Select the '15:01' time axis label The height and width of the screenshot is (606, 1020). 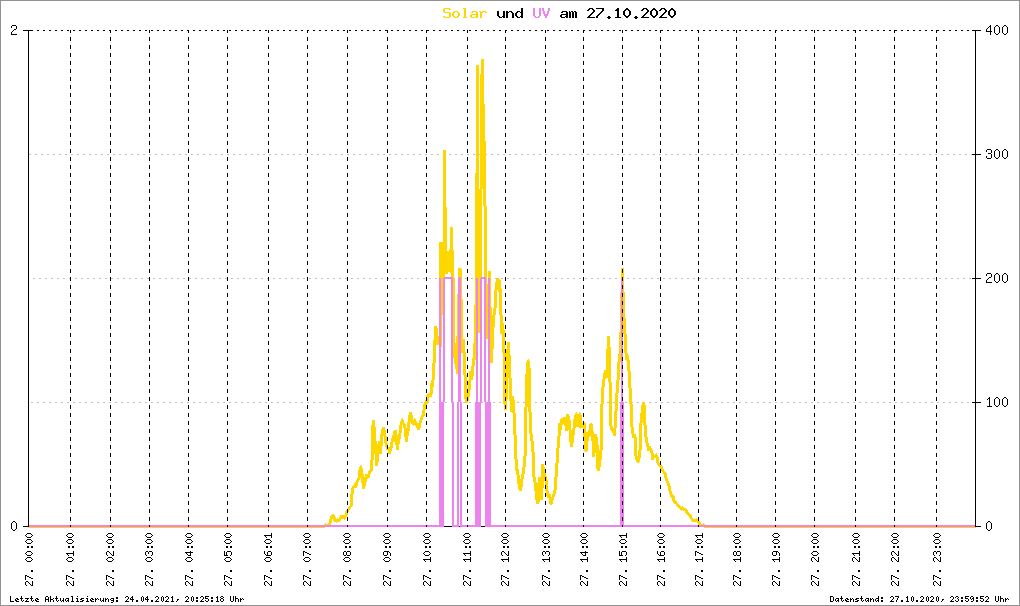[x=623, y=559]
